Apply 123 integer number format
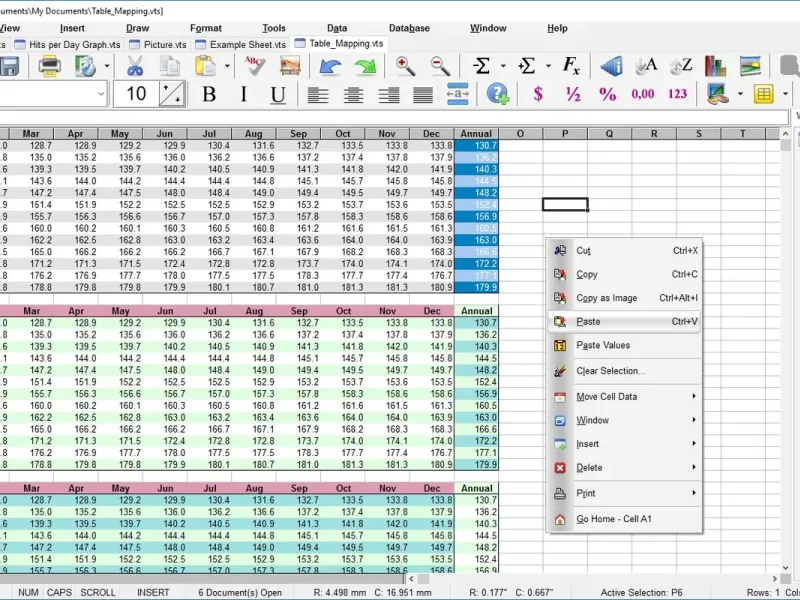 tap(678, 94)
